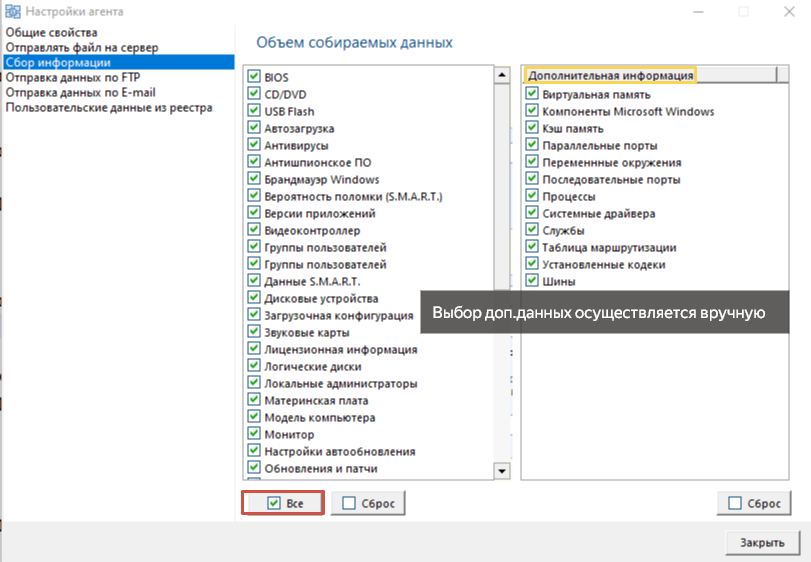This screenshot has height=562, width=811.
Task: Click Сброс under the main data list
Action: click(x=368, y=503)
